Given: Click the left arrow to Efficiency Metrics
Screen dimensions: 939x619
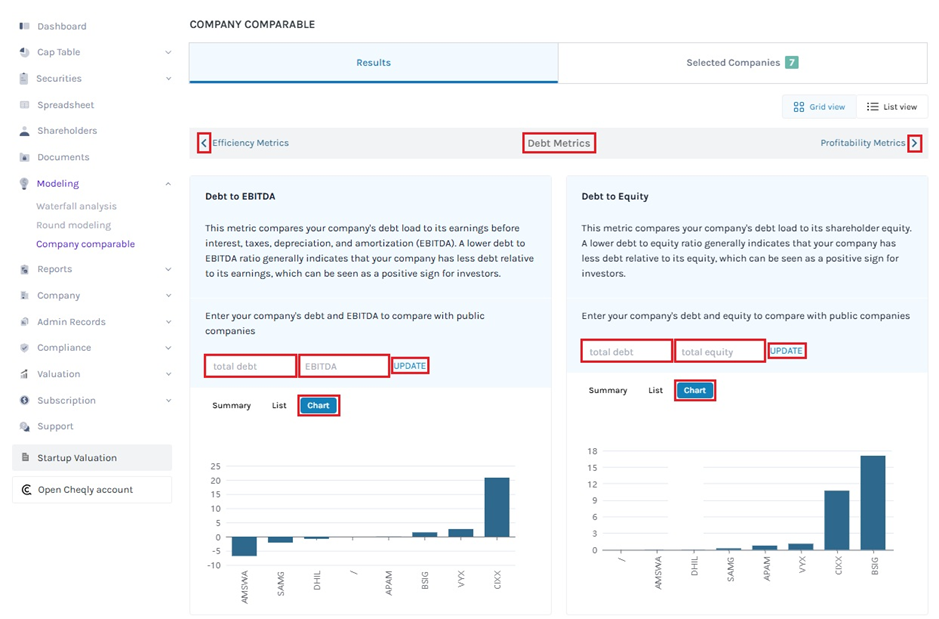Looking at the screenshot, I should (x=204, y=143).
